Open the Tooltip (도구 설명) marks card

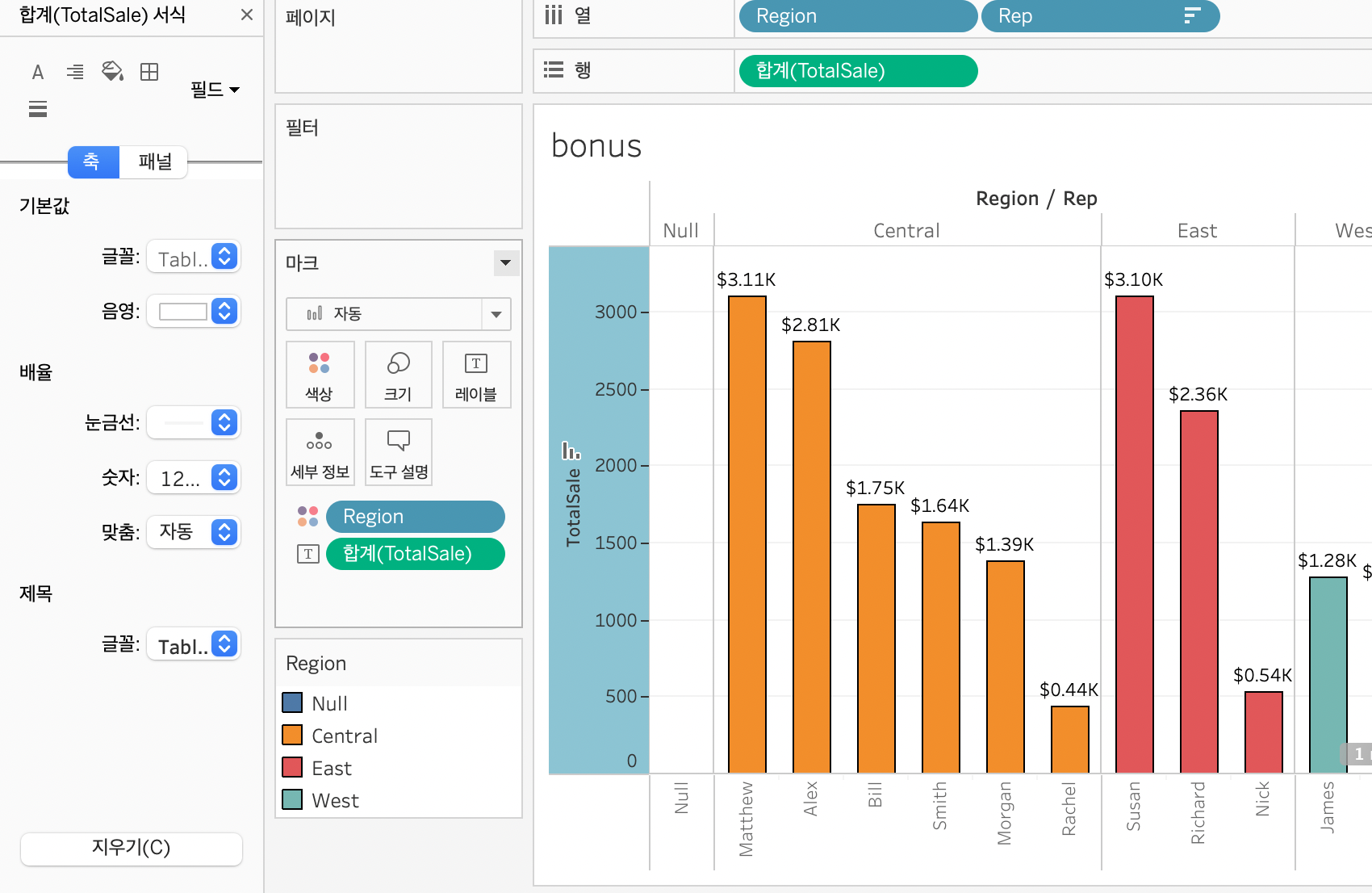[398, 453]
